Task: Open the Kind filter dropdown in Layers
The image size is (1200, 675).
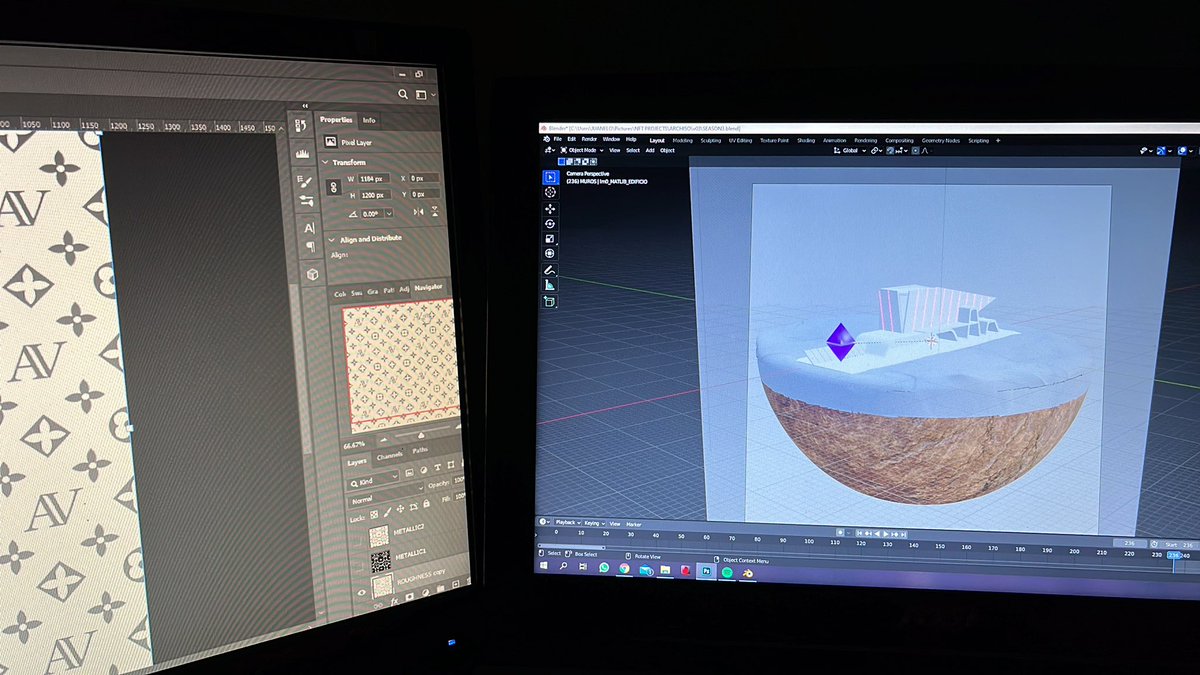Action: click(374, 481)
